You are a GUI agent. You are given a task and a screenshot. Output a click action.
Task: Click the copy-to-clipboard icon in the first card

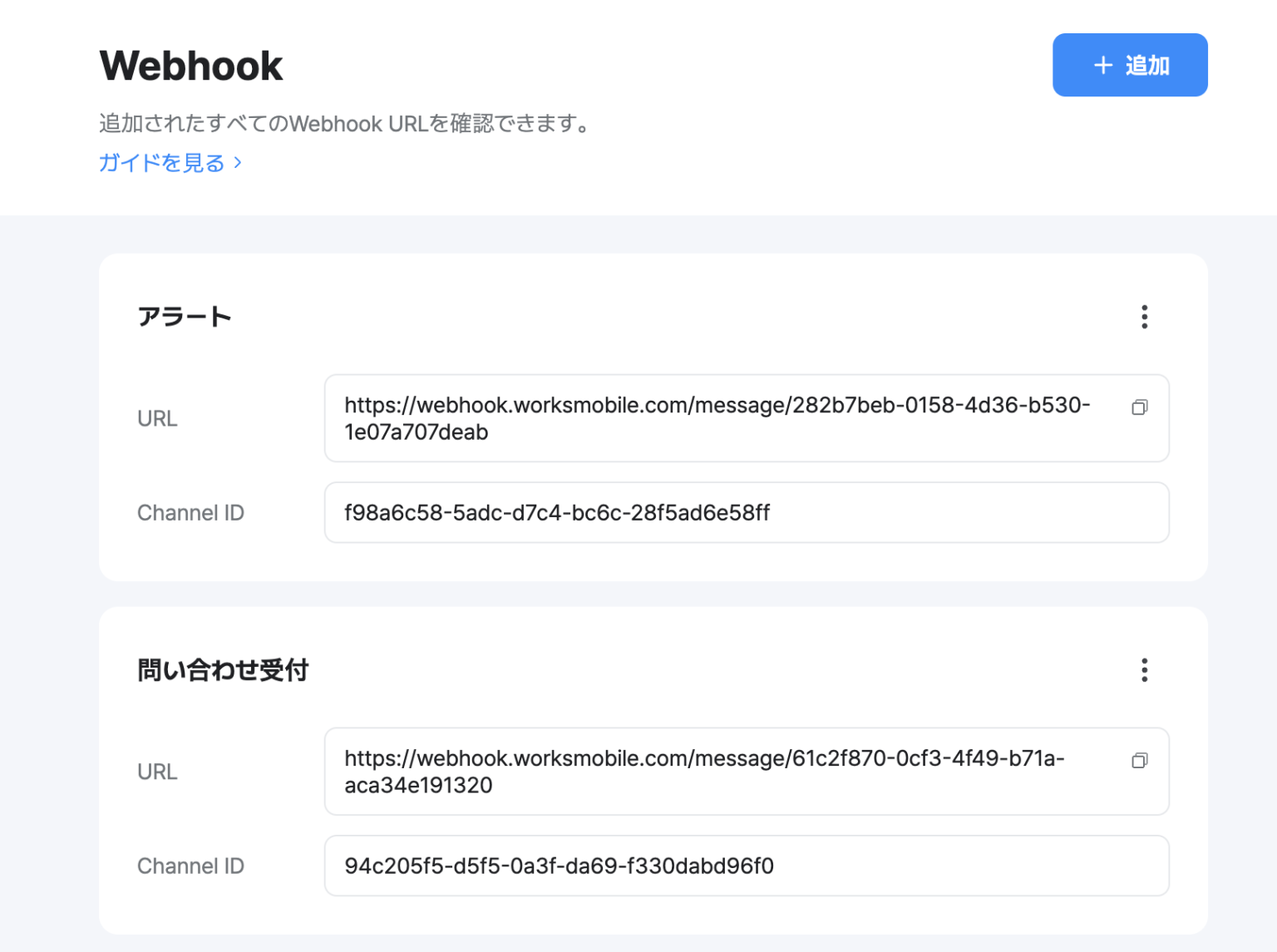tap(1140, 407)
